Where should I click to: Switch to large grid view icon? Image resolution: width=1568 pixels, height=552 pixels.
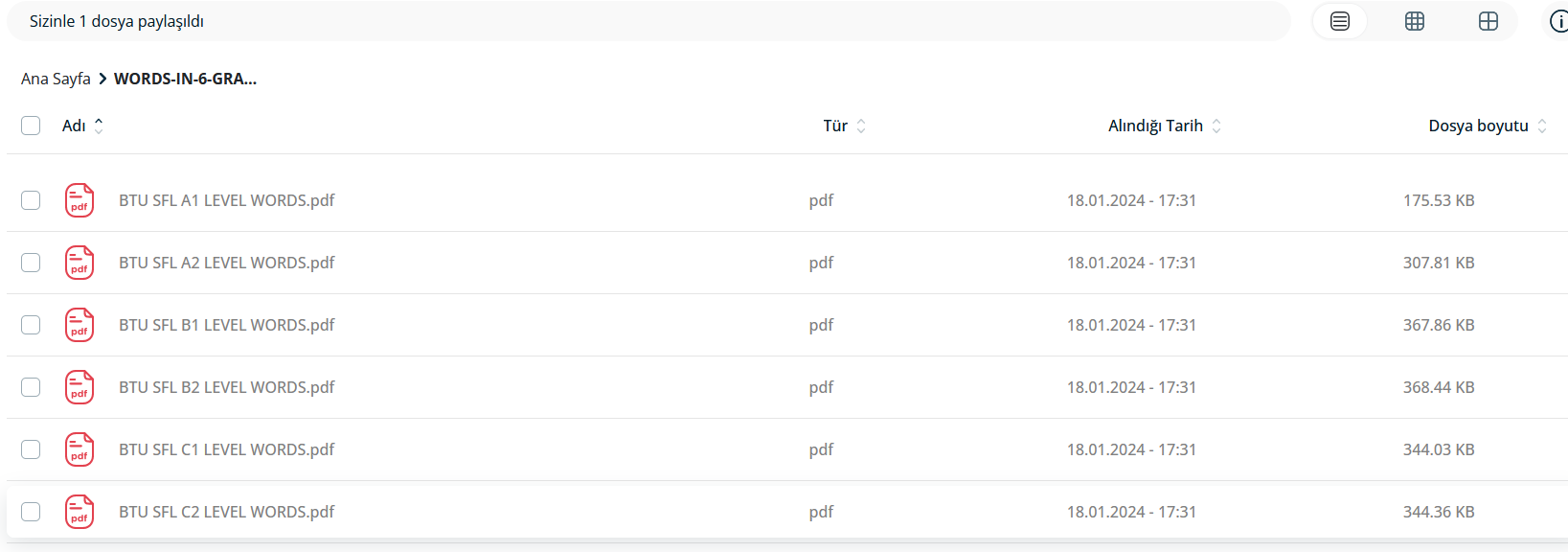click(1488, 21)
